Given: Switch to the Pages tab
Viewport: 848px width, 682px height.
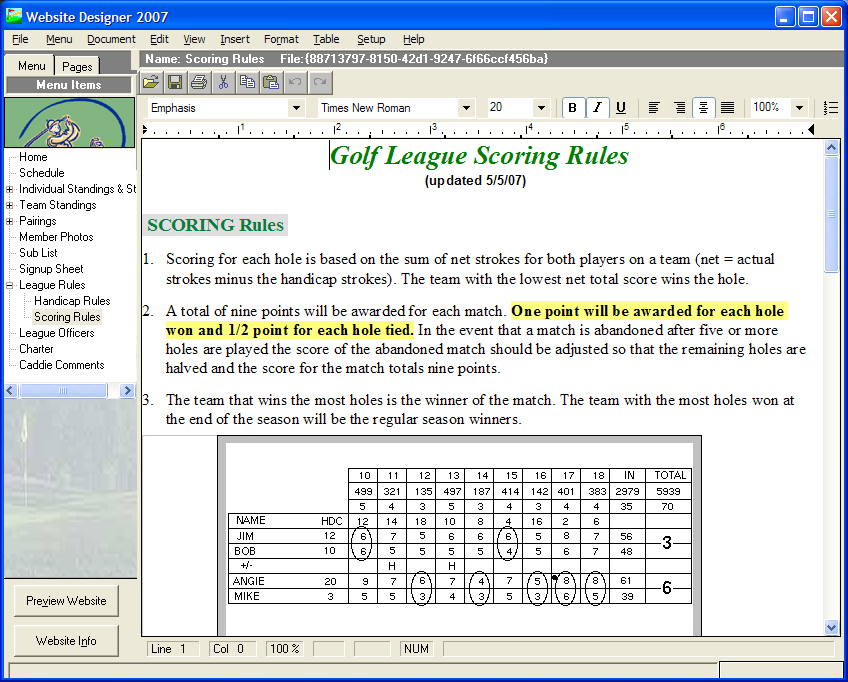Looking at the screenshot, I should pyautogui.click(x=77, y=66).
